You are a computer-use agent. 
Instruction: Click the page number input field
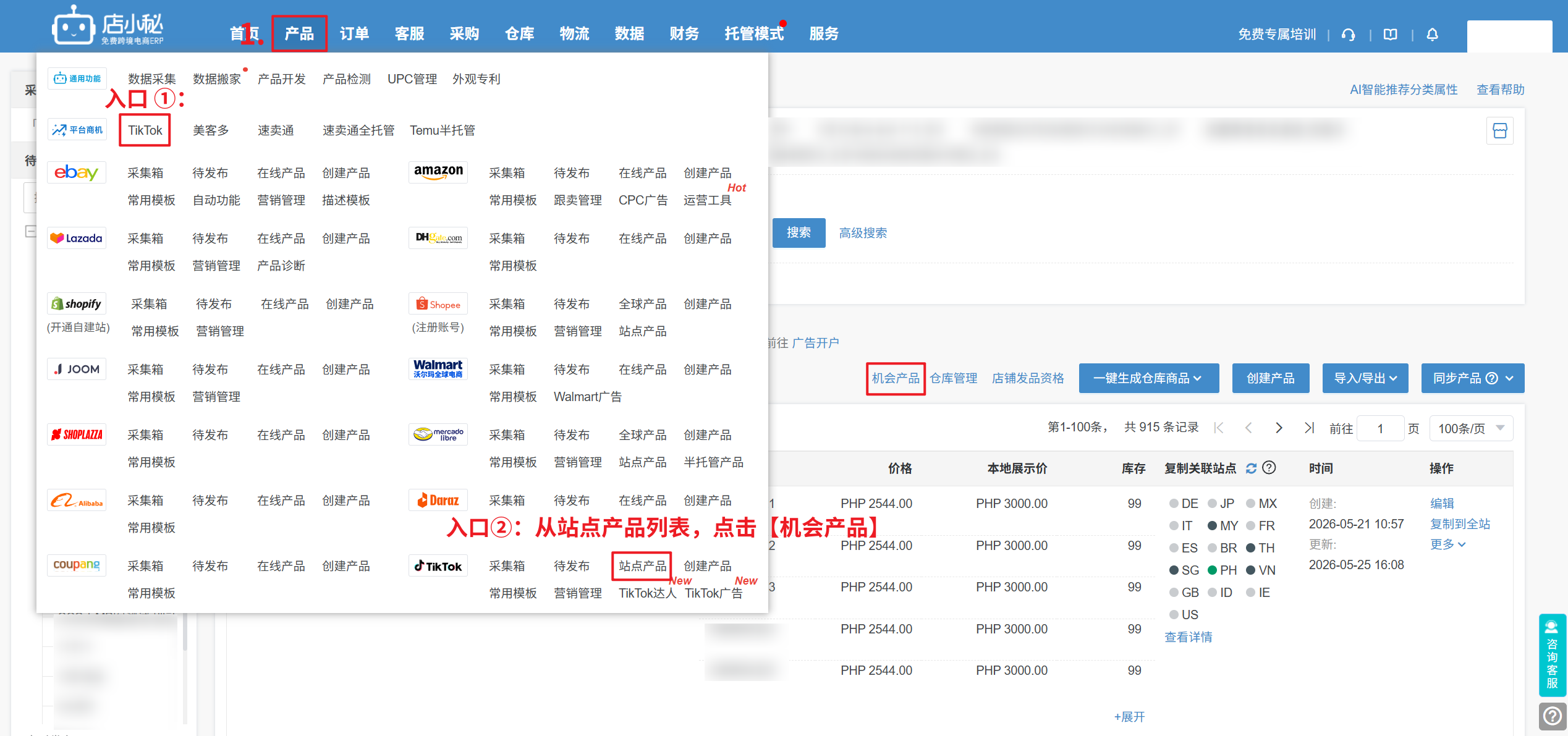point(1380,428)
